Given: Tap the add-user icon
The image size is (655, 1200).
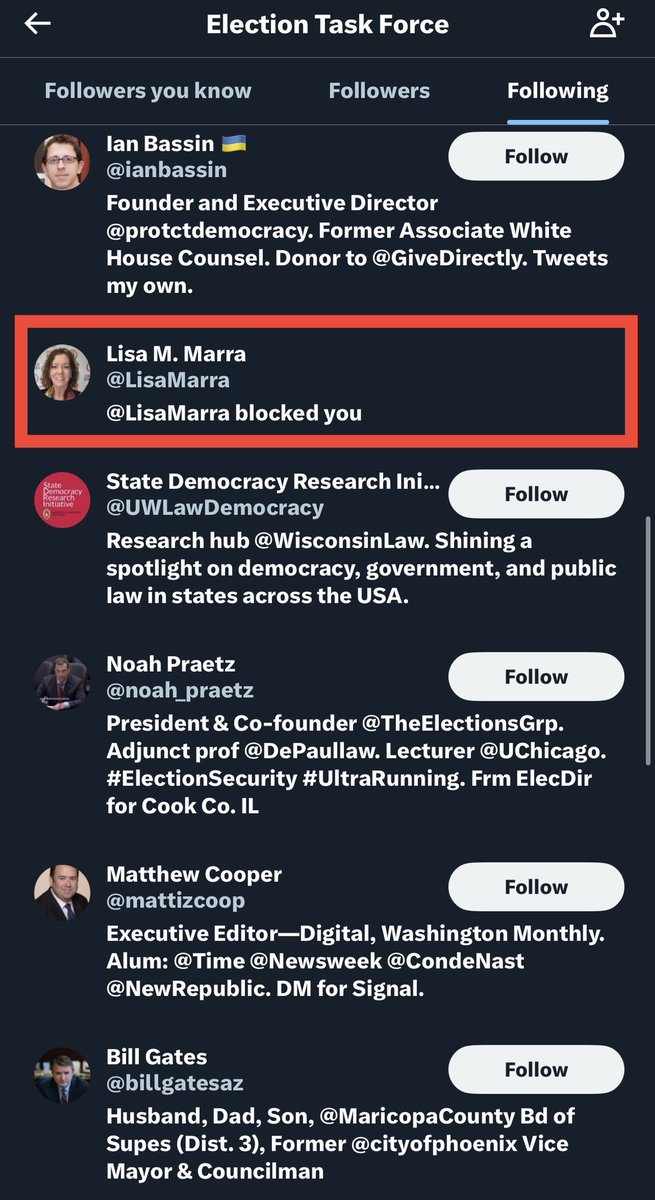Looking at the screenshot, I should tap(606, 24).
